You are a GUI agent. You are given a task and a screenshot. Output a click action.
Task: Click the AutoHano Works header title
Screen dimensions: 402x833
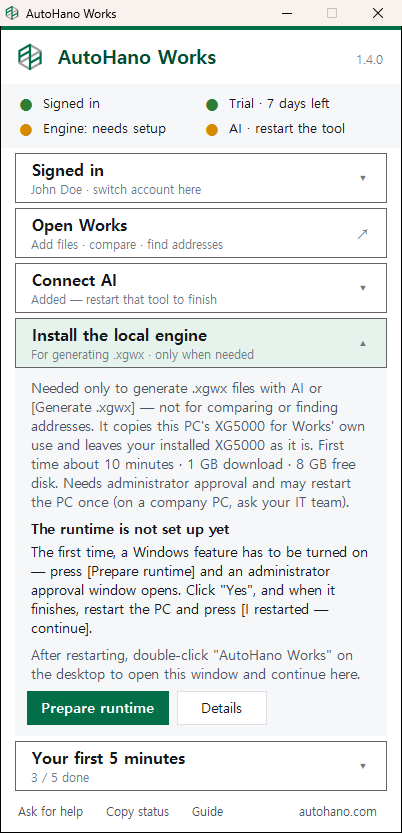tap(137, 57)
